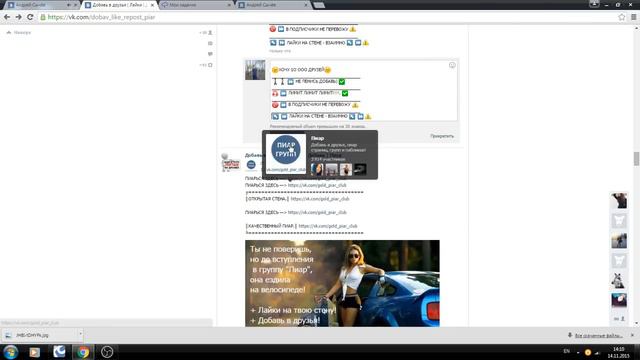Close the 'Добавь в друзья' tab
Screen dimensions: 640x360
[153, 5]
